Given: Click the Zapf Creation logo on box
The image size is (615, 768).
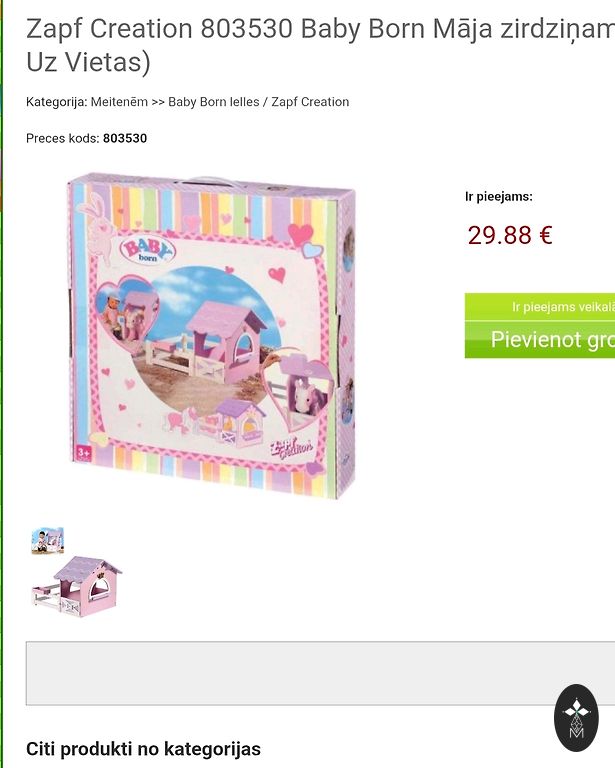Looking at the screenshot, I should [292, 449].
